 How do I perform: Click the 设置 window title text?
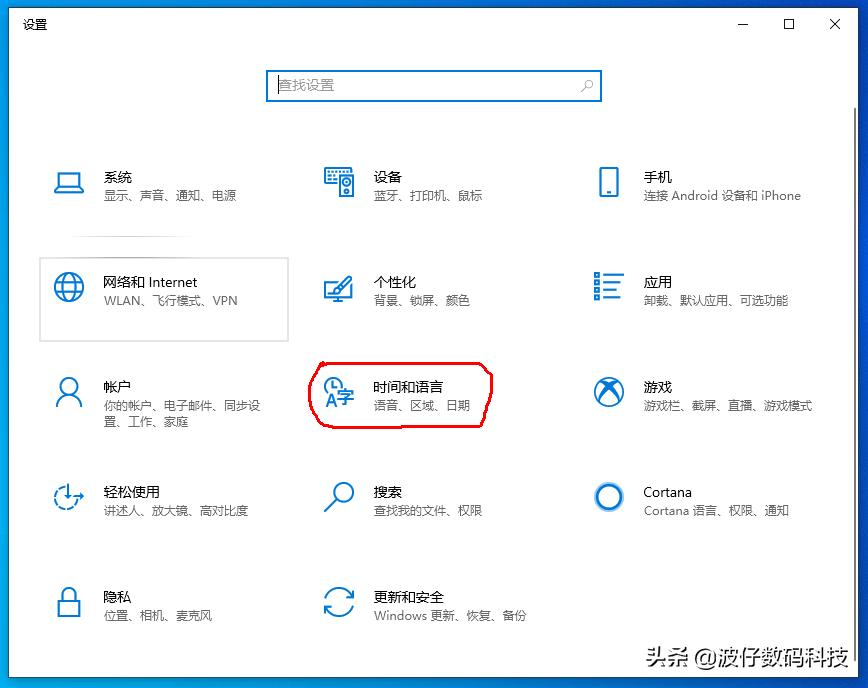pyautogui.click(x=34, y=25)
